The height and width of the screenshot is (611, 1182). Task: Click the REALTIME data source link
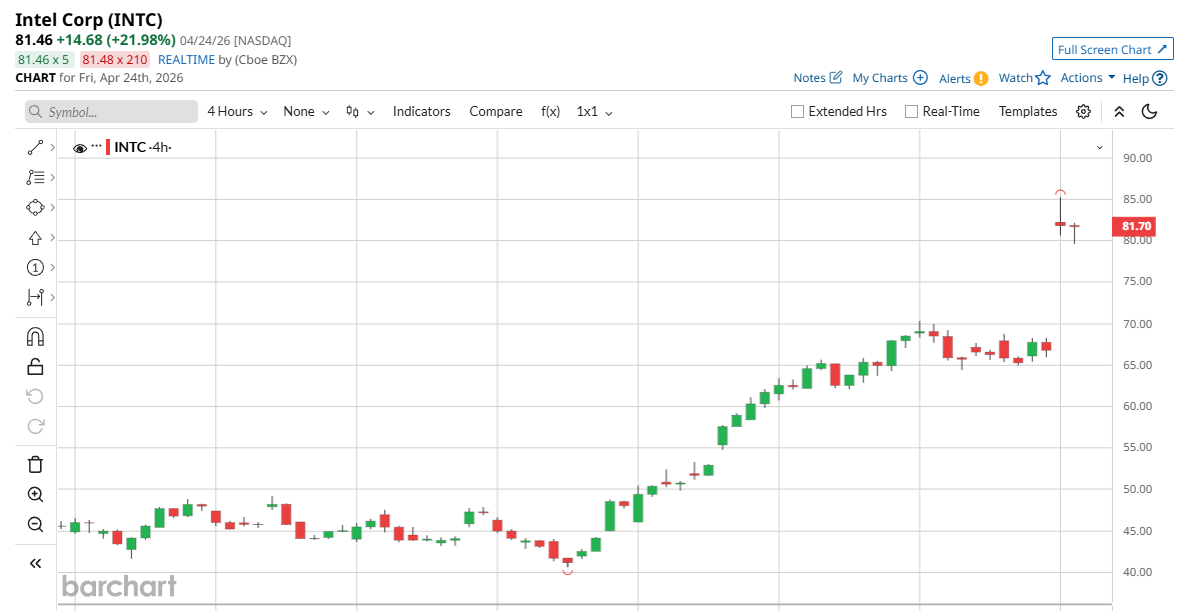(186, 60)
